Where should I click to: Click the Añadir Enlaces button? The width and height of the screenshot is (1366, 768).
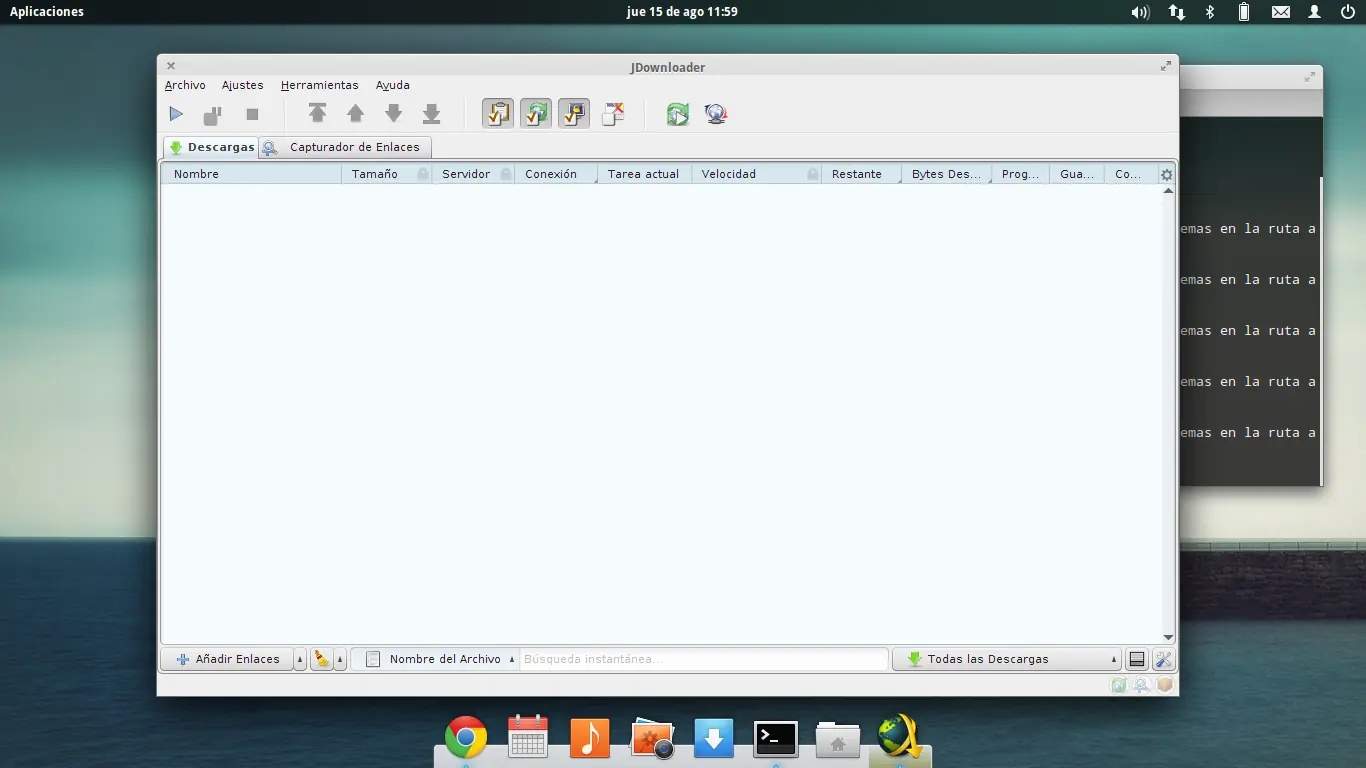click(227, 659)
